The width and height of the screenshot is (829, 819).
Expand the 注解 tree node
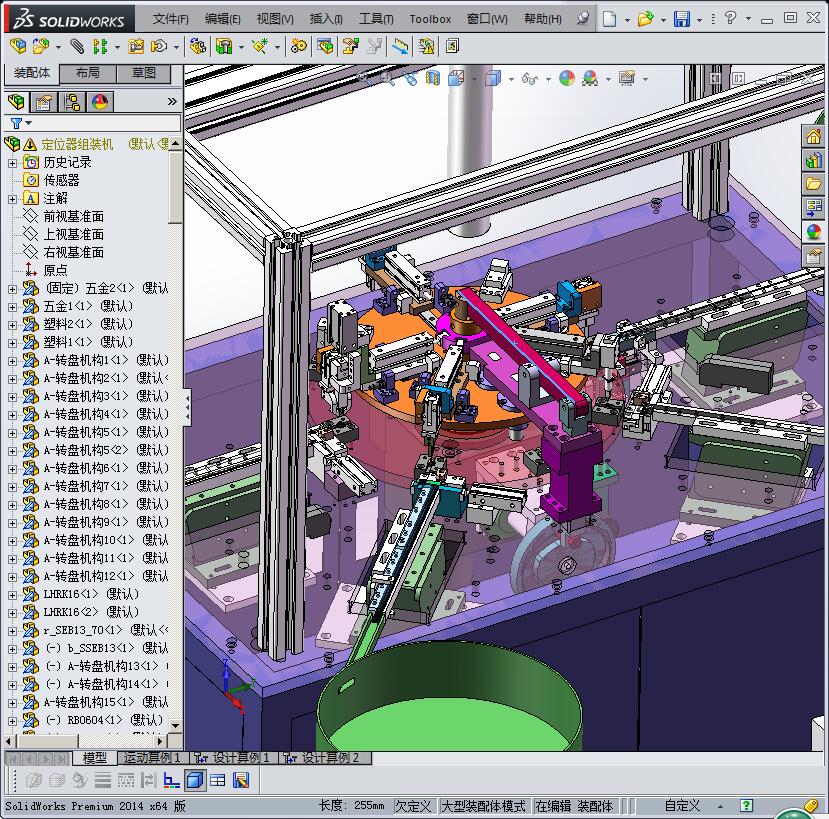point(12,199)
